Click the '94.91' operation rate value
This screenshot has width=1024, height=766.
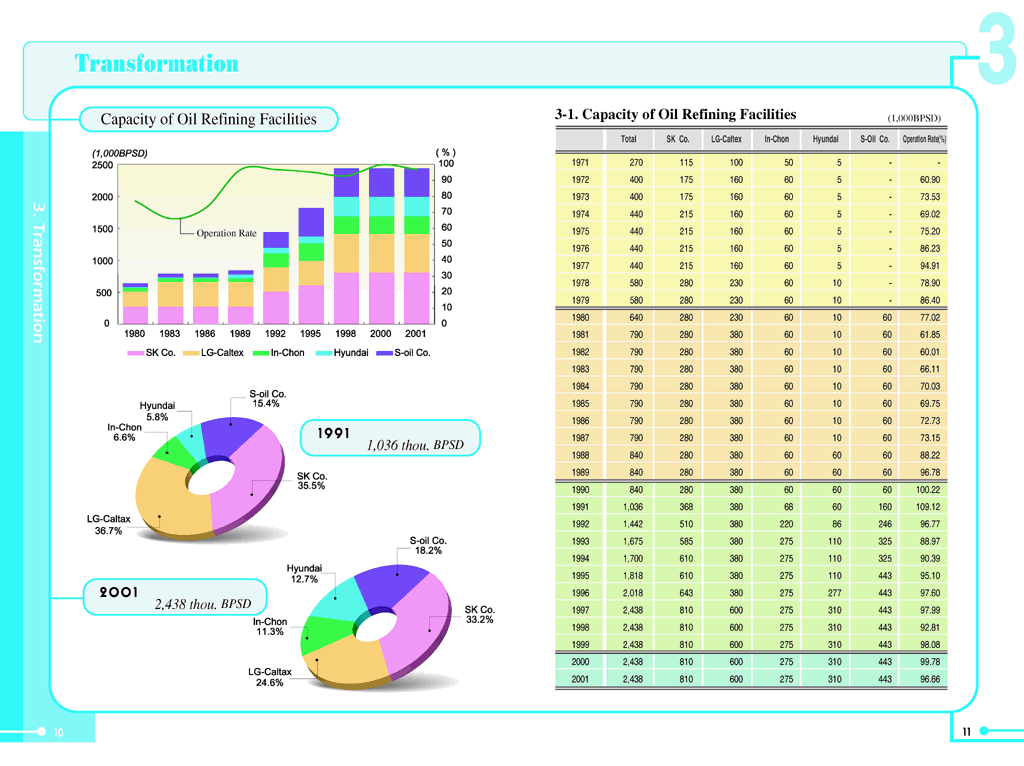click(930, 266)
